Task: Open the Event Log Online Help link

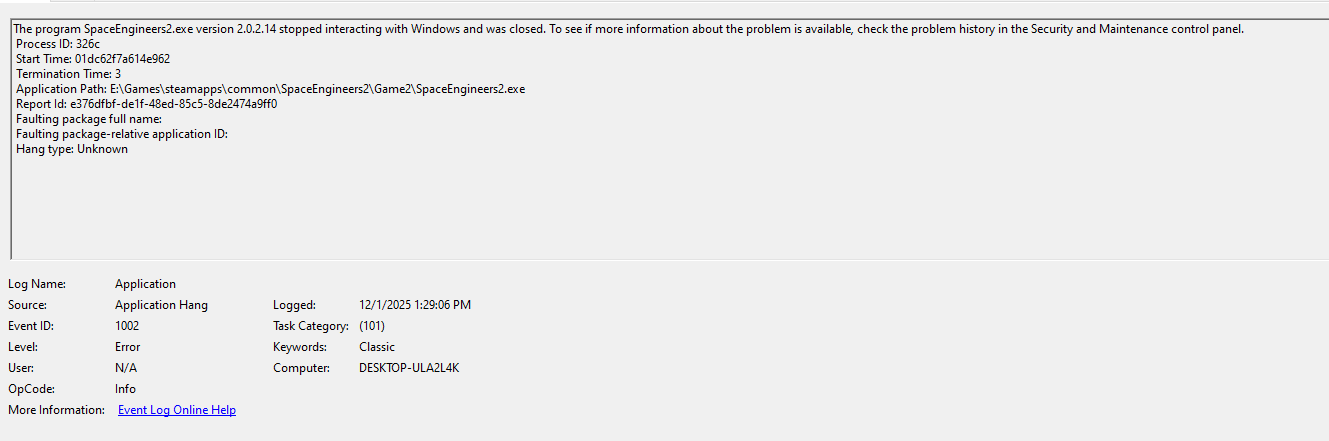Action: (x=176, y=410)
